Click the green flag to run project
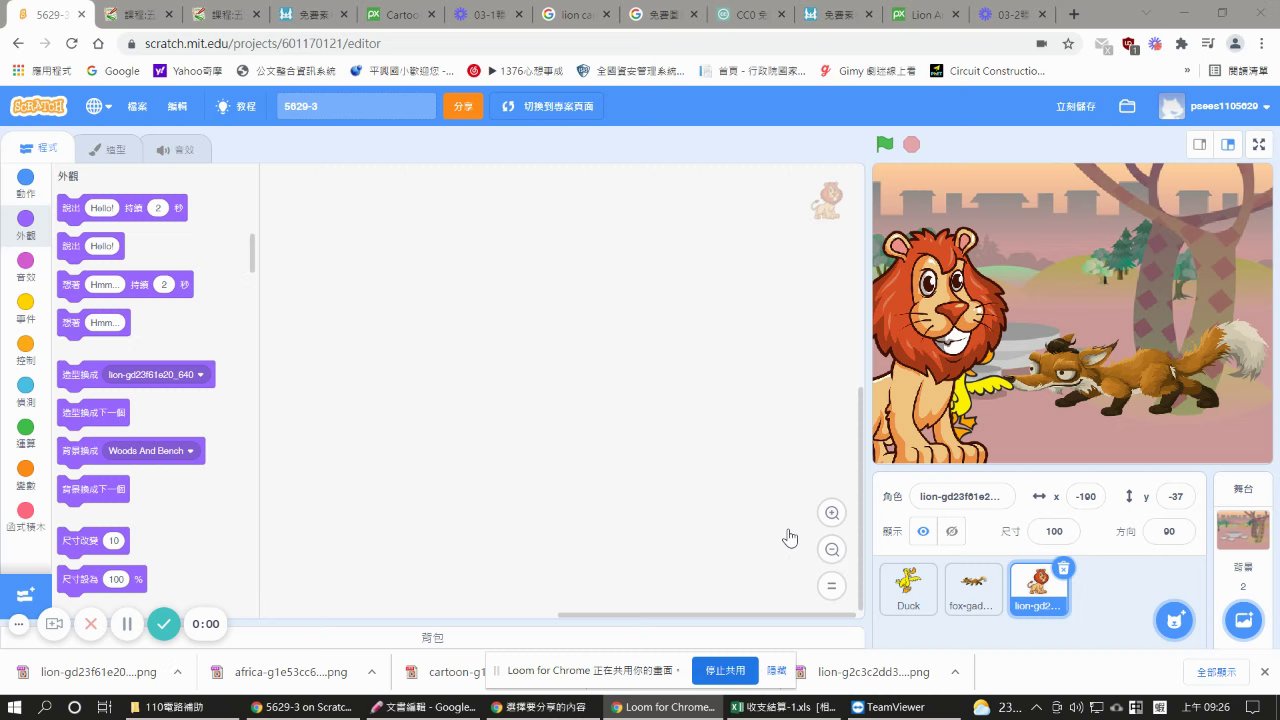 click(884, 144)
